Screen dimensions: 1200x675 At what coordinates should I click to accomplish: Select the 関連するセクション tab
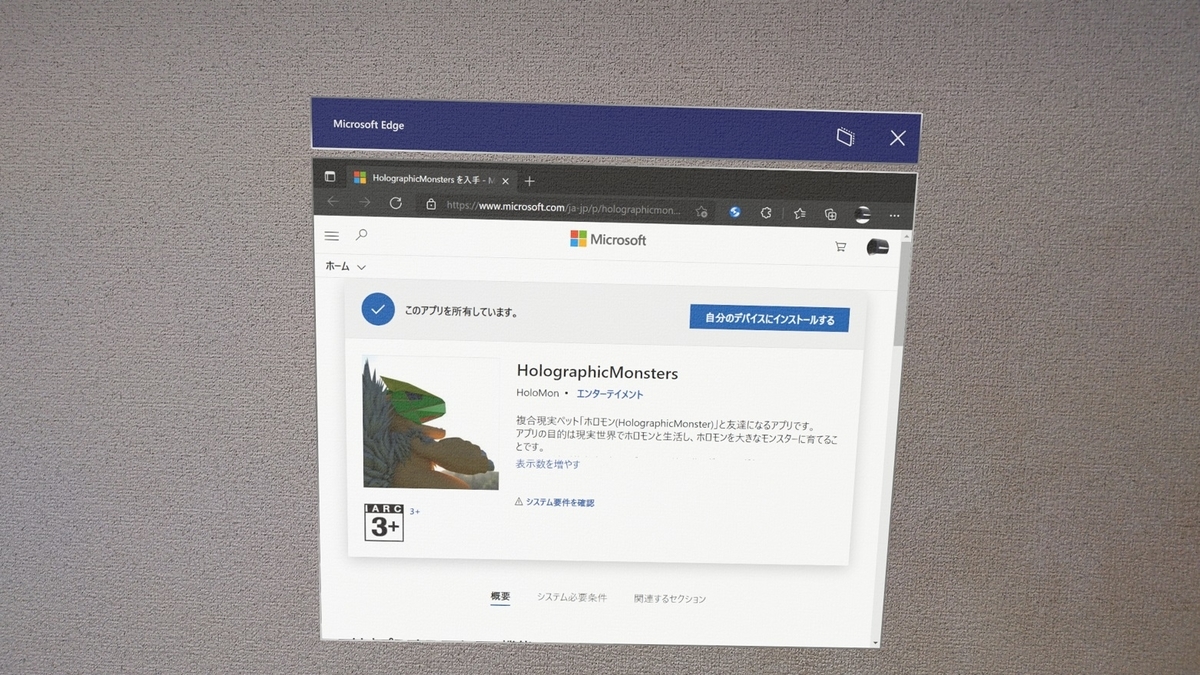tap(670, 599)
